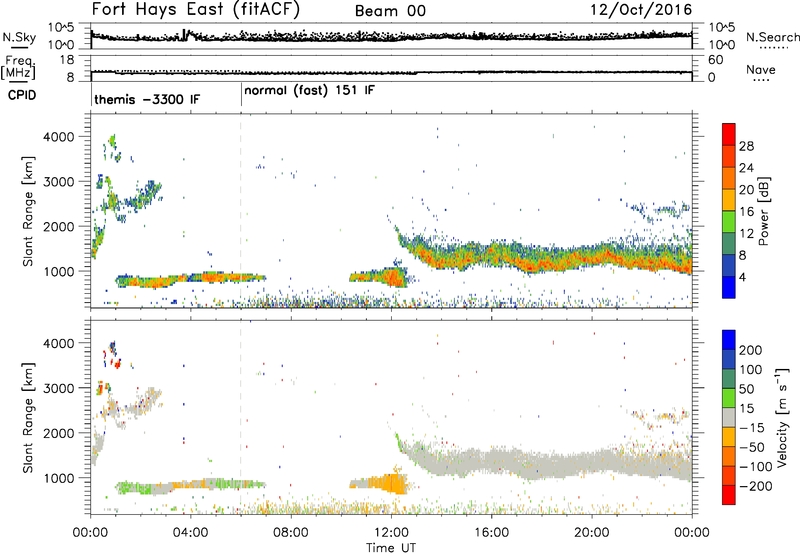The height and width of the screenshot is (554, 800).
Task: Click the '-200' value on Velocity scale
Action: coord(756,486)
